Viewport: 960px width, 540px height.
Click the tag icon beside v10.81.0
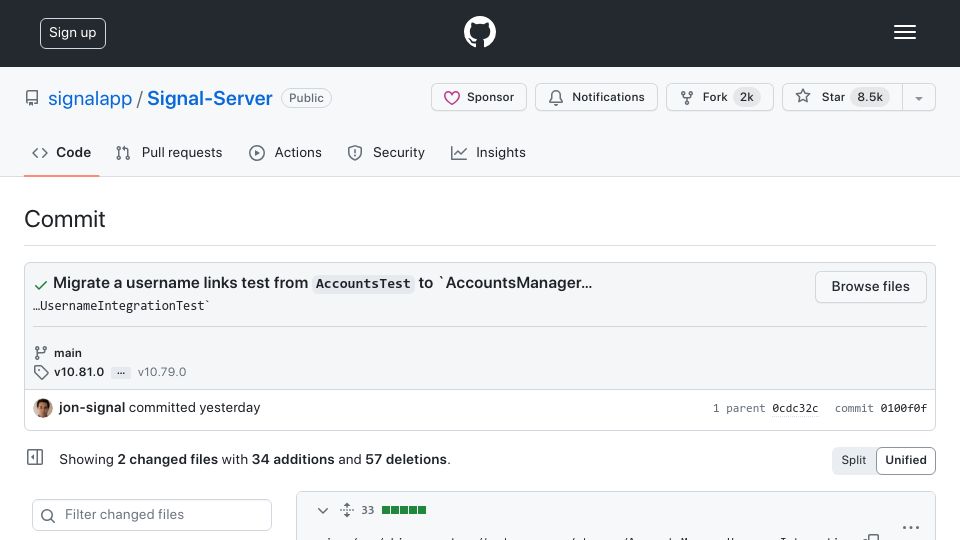point(41,372)
